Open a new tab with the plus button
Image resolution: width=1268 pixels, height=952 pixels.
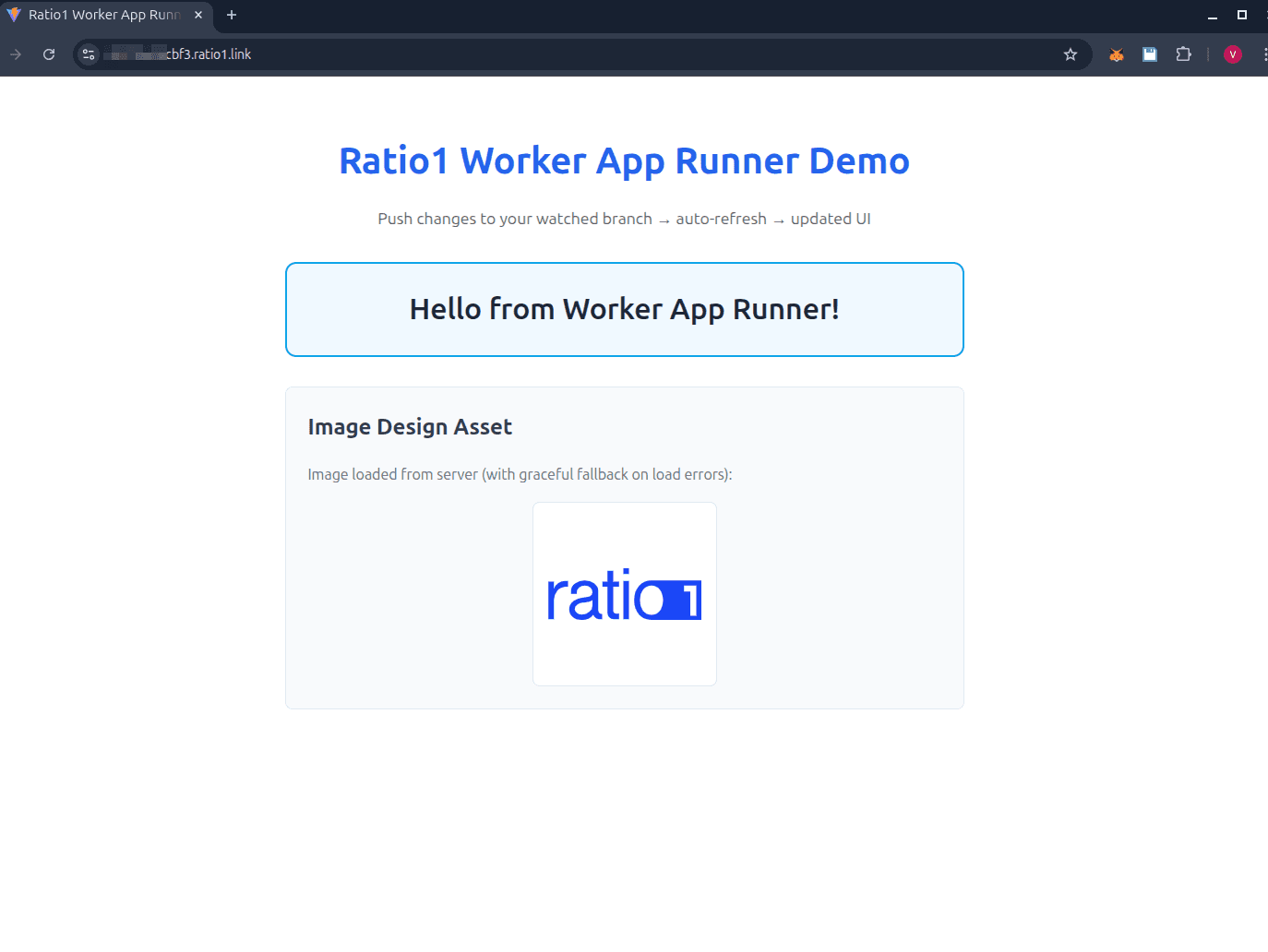[232, 15]
